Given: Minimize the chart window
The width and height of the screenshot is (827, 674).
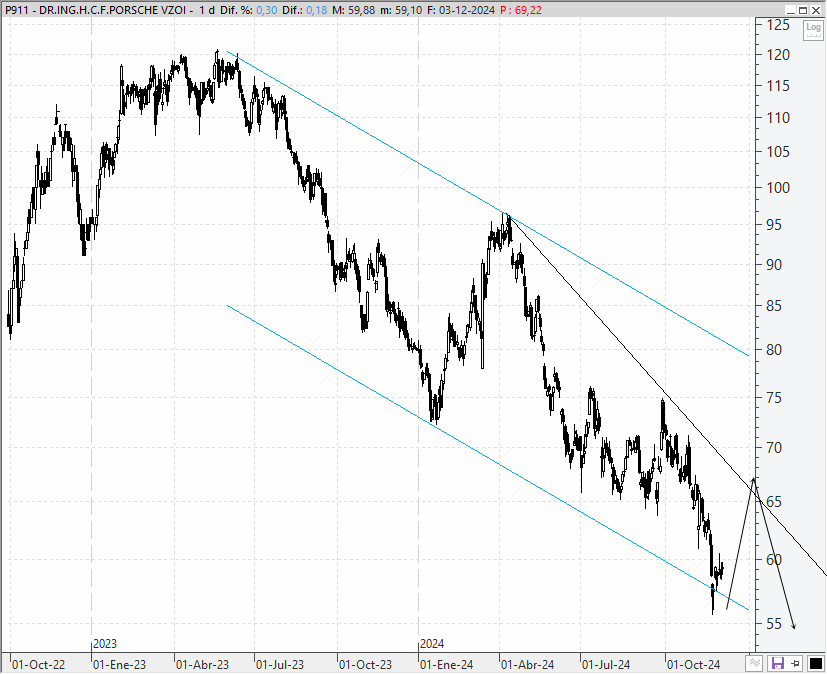Looking at the screenshot, I should tap(791, 10).
